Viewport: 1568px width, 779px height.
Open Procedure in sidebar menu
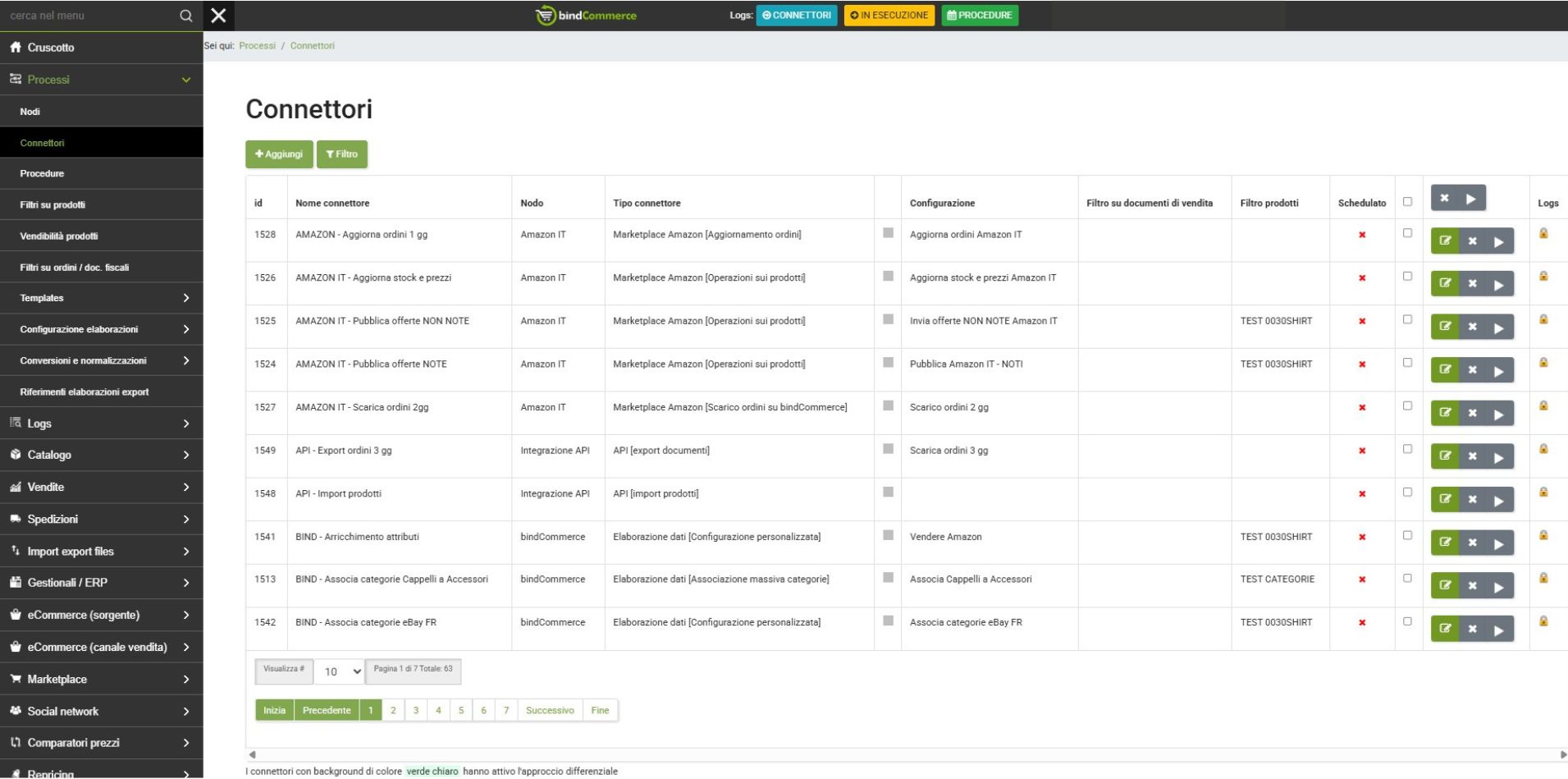point(42,174)
